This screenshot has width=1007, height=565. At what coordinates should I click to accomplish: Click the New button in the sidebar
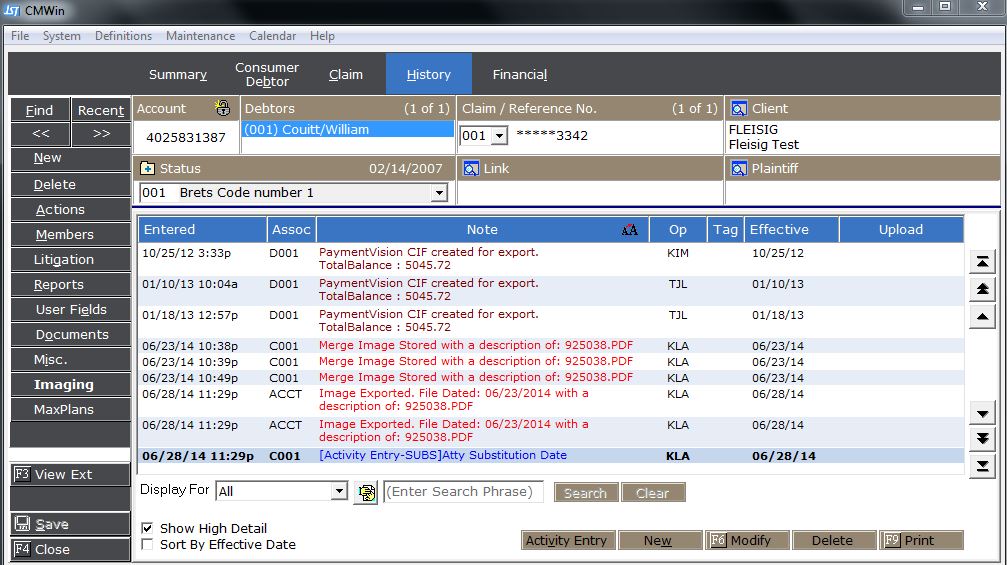pyautogui.click(x=71, y=158)
